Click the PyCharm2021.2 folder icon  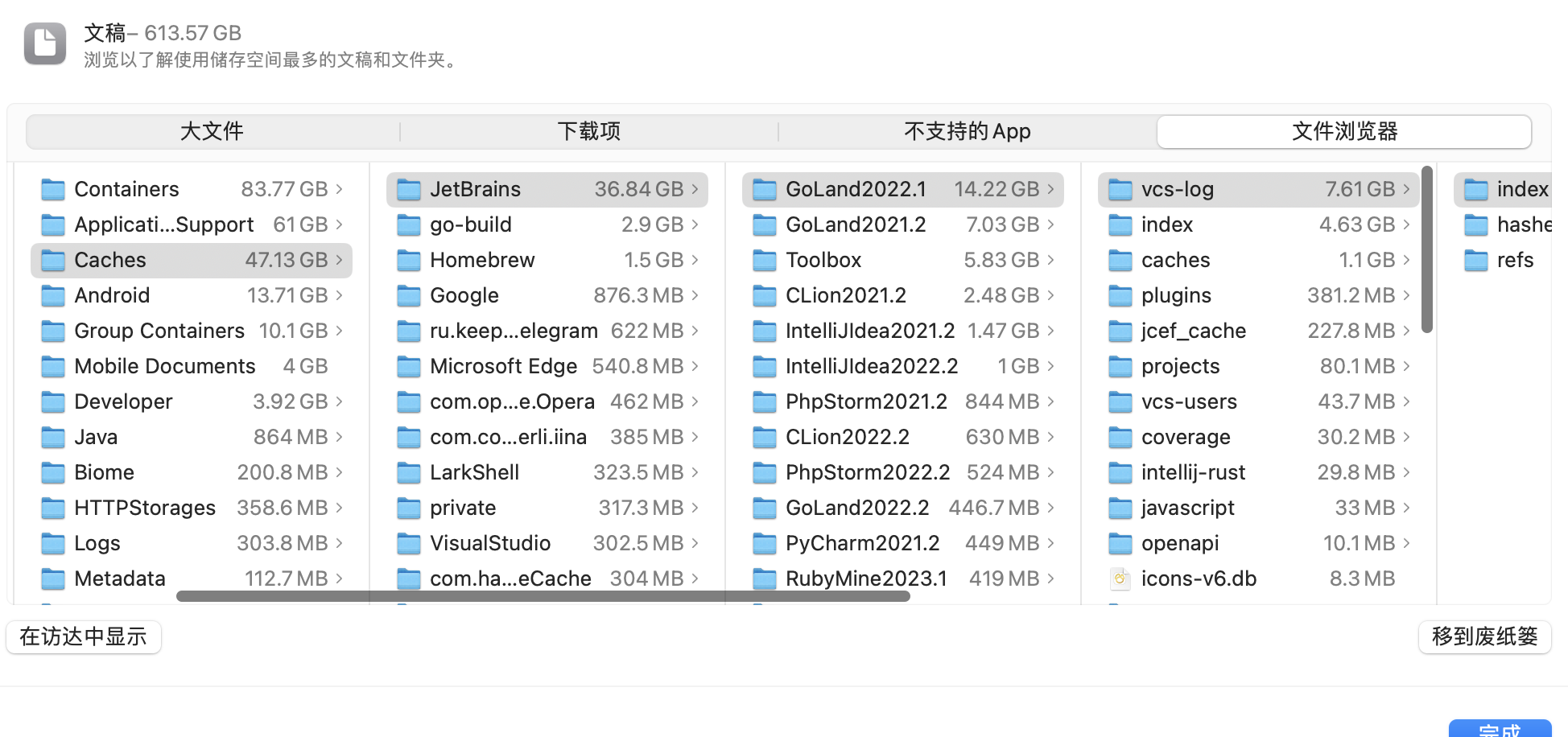click(765, 543)
